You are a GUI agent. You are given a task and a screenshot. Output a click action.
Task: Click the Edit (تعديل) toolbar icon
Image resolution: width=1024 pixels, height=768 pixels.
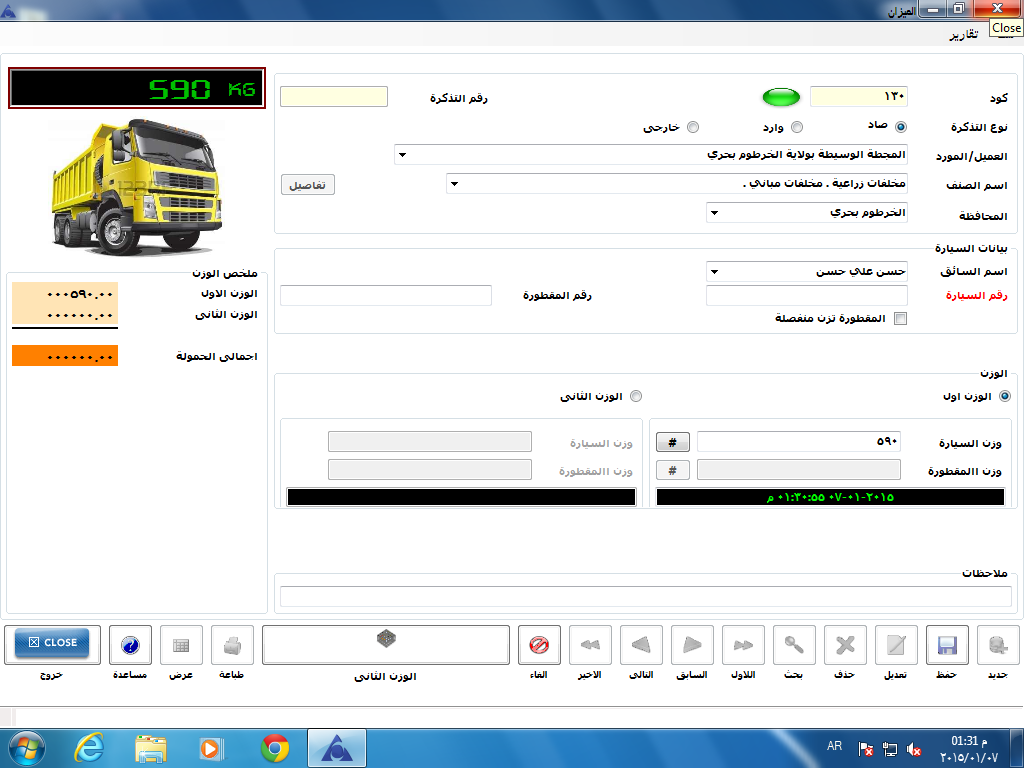(896, 645)
